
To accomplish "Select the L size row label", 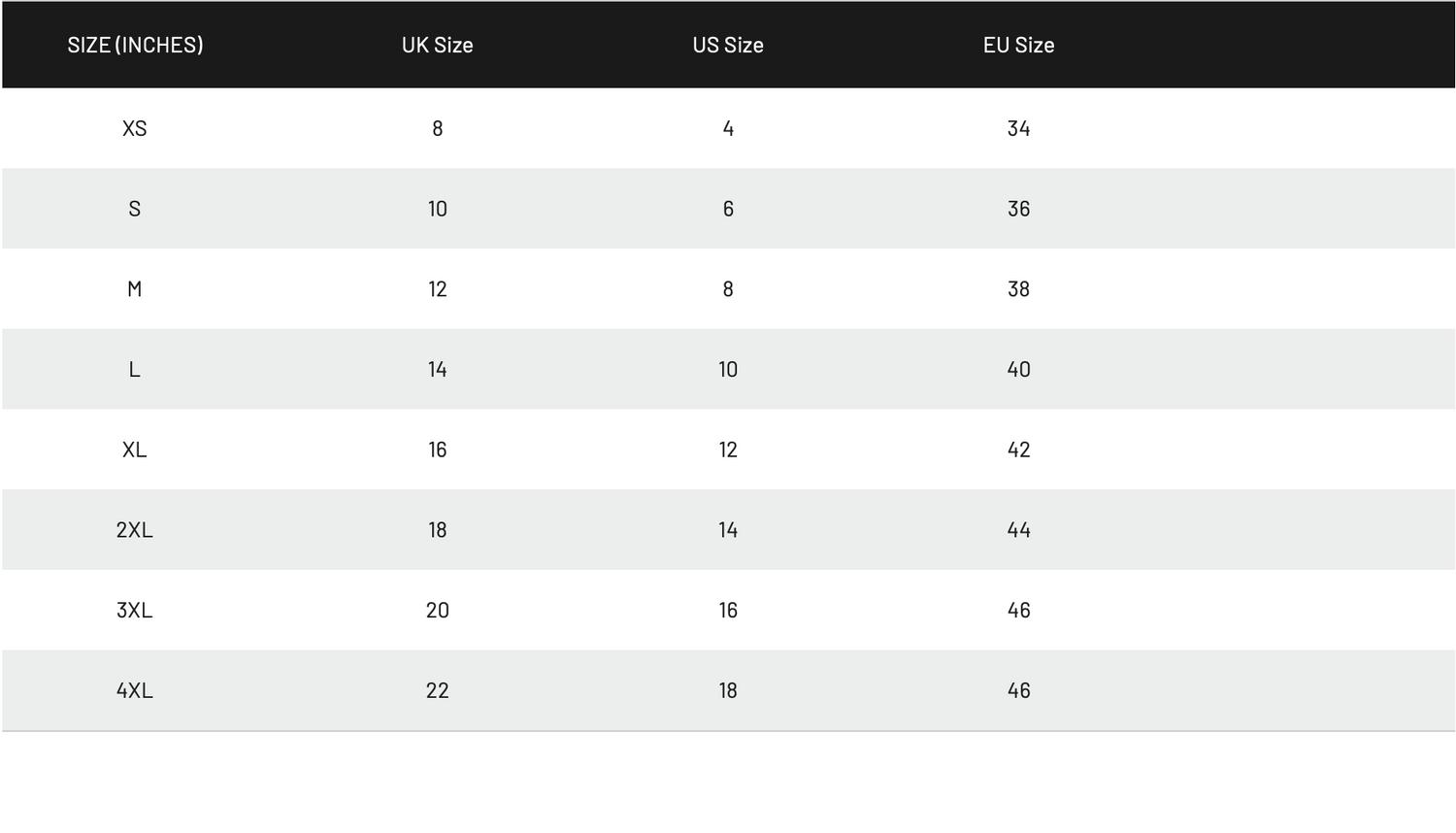I will [135, 370].
